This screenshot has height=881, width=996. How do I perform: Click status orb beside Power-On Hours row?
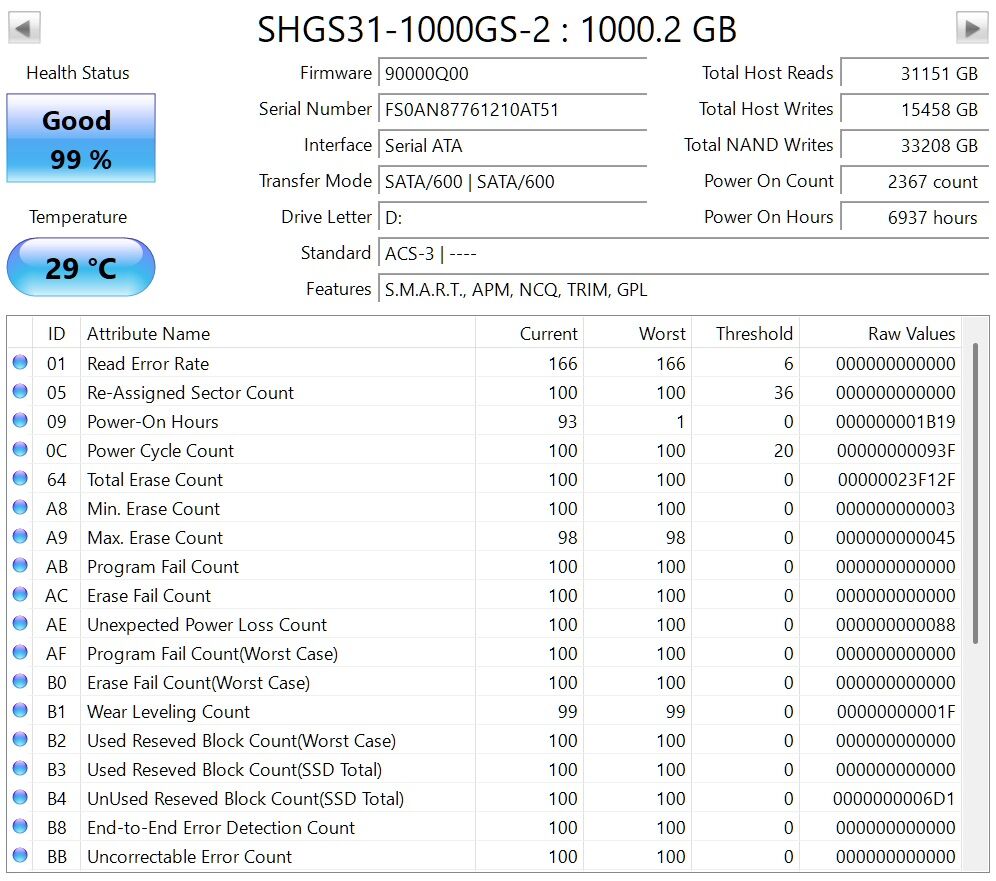(x=20, y=421)
